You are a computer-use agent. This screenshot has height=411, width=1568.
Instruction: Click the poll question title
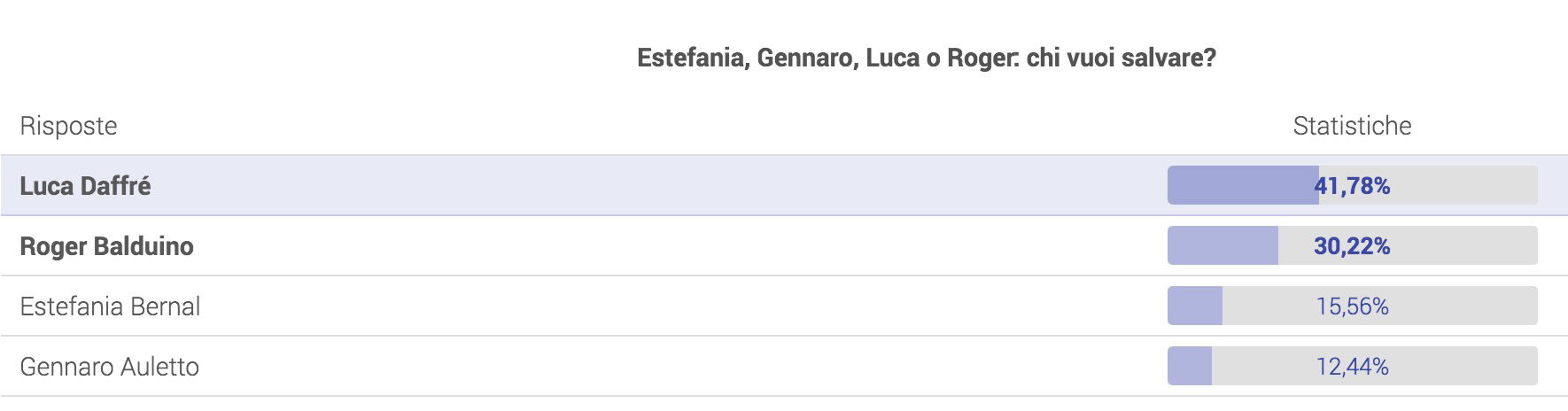tap(927, 58)
